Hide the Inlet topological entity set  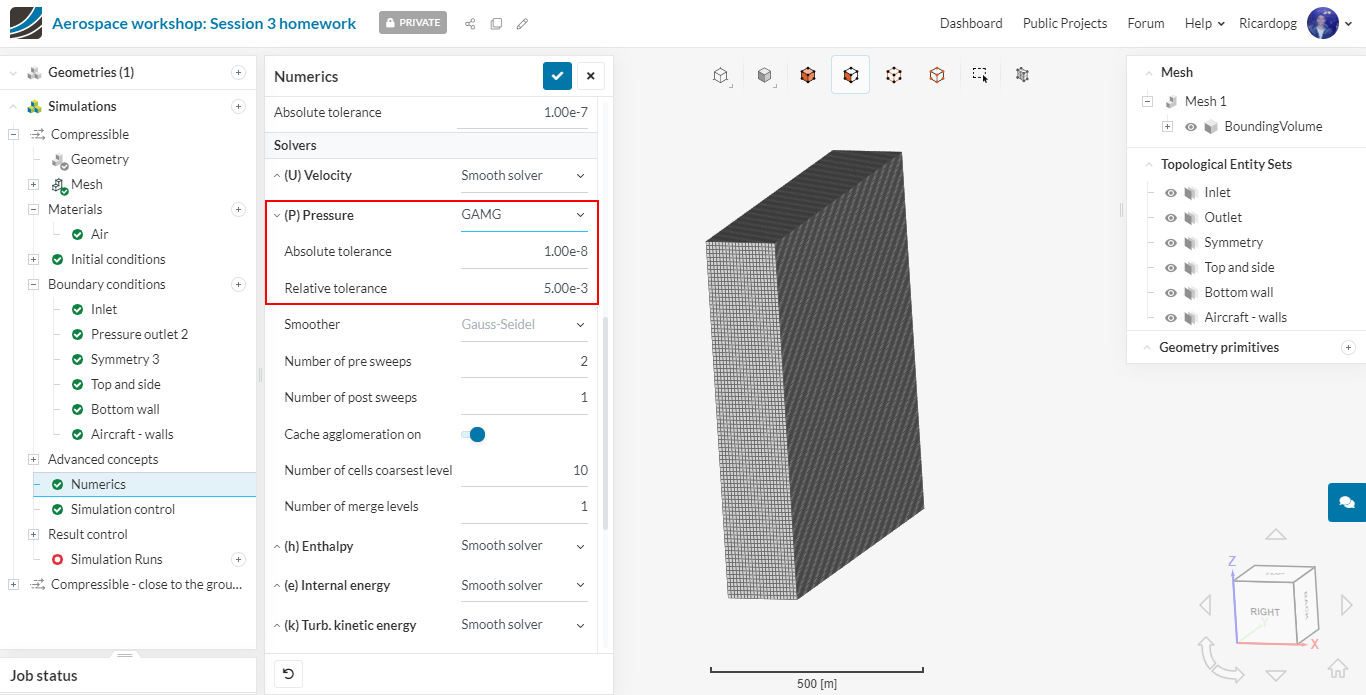point(1171,193)
